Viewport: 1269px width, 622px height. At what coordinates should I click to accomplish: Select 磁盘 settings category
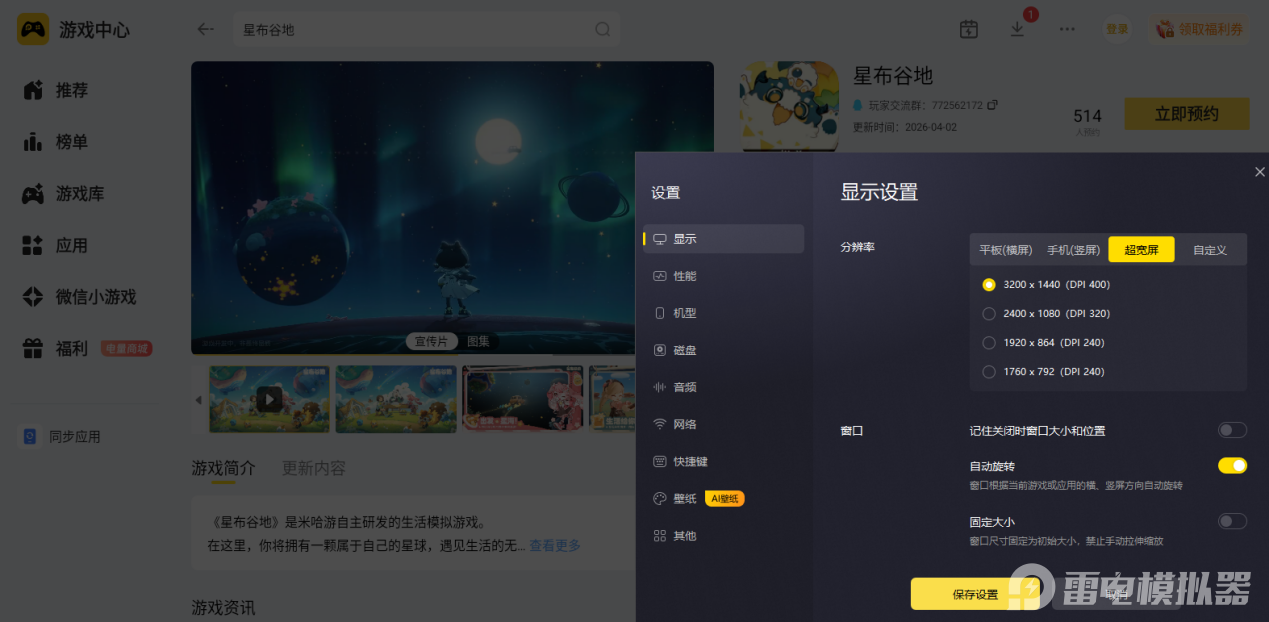(724, 350)
